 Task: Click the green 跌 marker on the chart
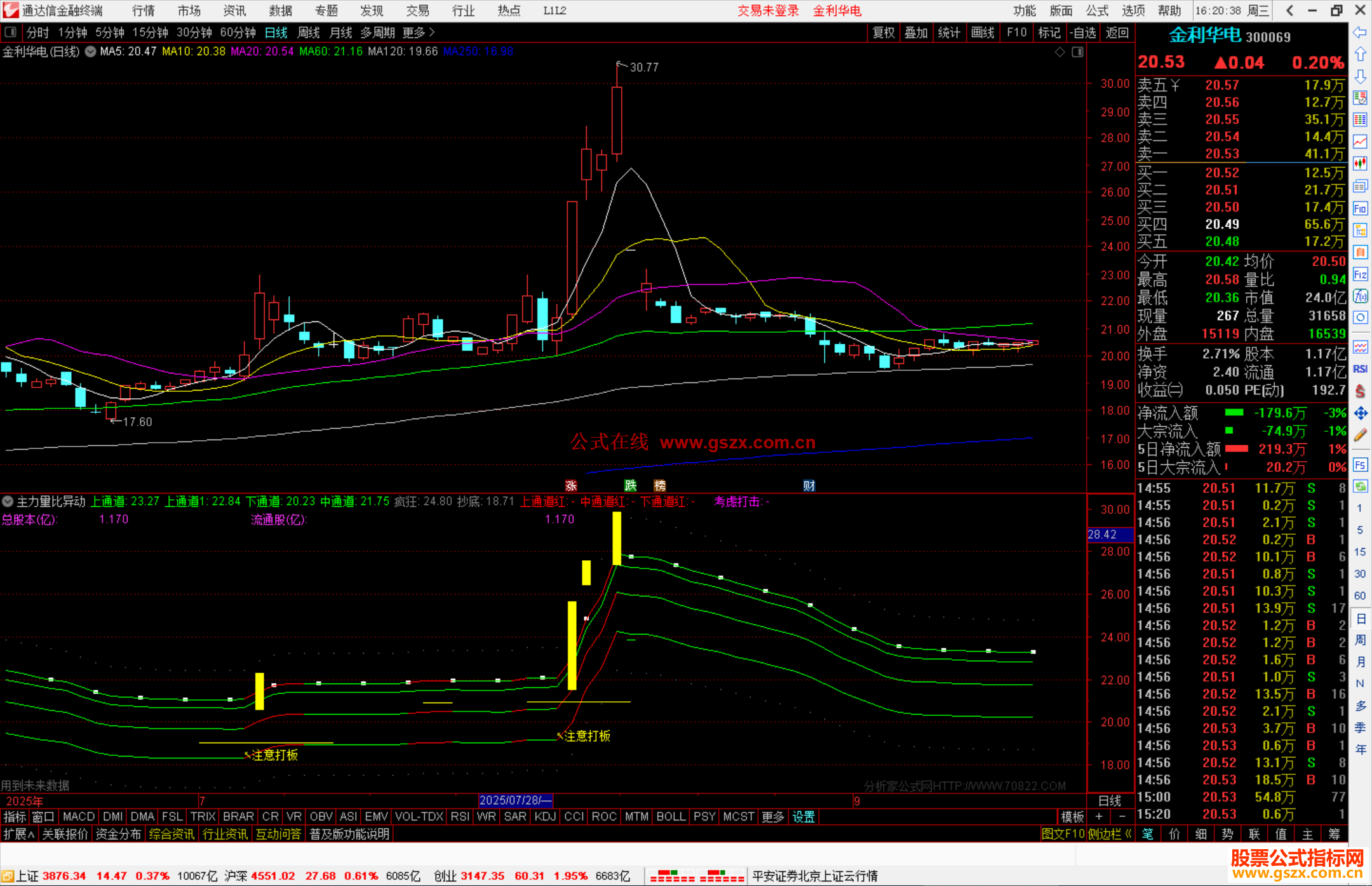[630, 486]
